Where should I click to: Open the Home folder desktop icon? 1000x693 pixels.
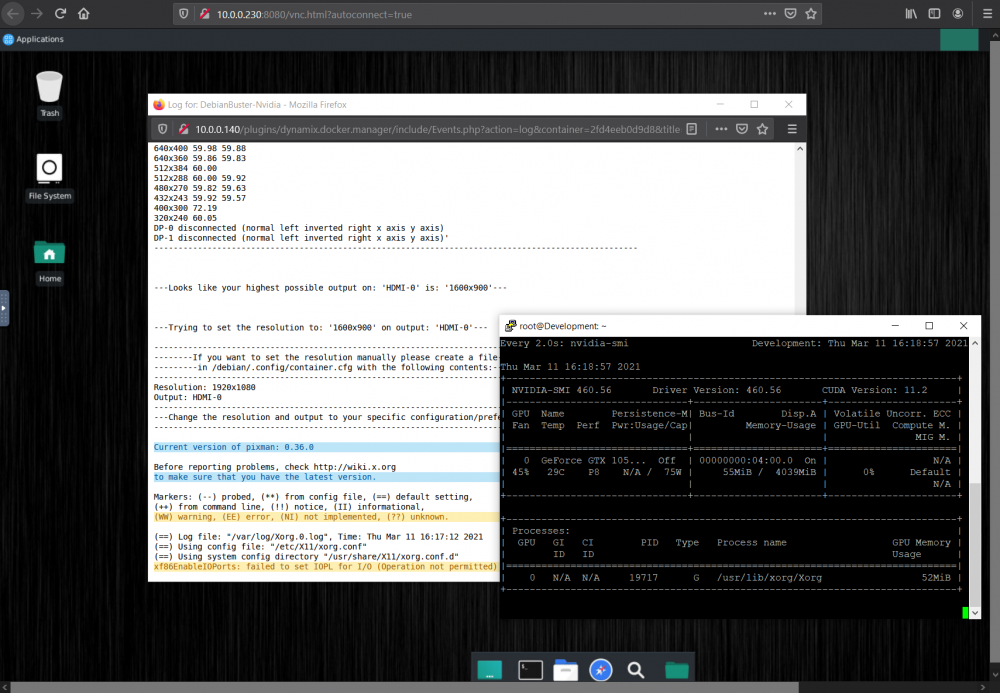49,261
